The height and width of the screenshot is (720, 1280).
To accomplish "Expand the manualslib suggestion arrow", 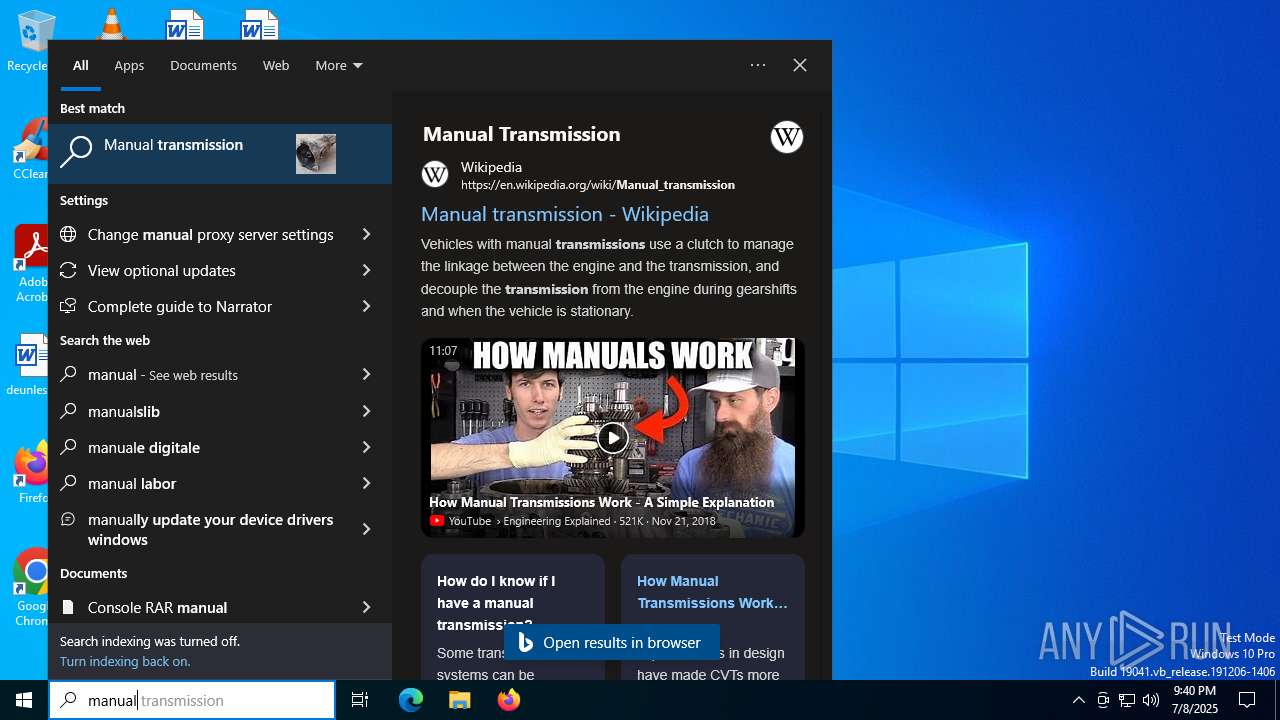I will [x=366, y=411].
